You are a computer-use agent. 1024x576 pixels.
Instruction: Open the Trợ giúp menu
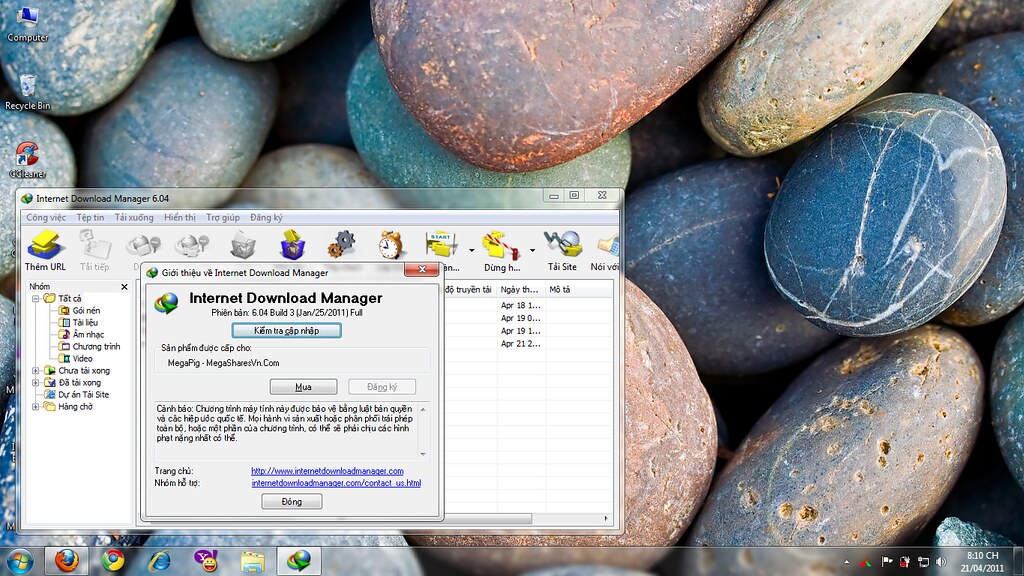tap(223, 217)
